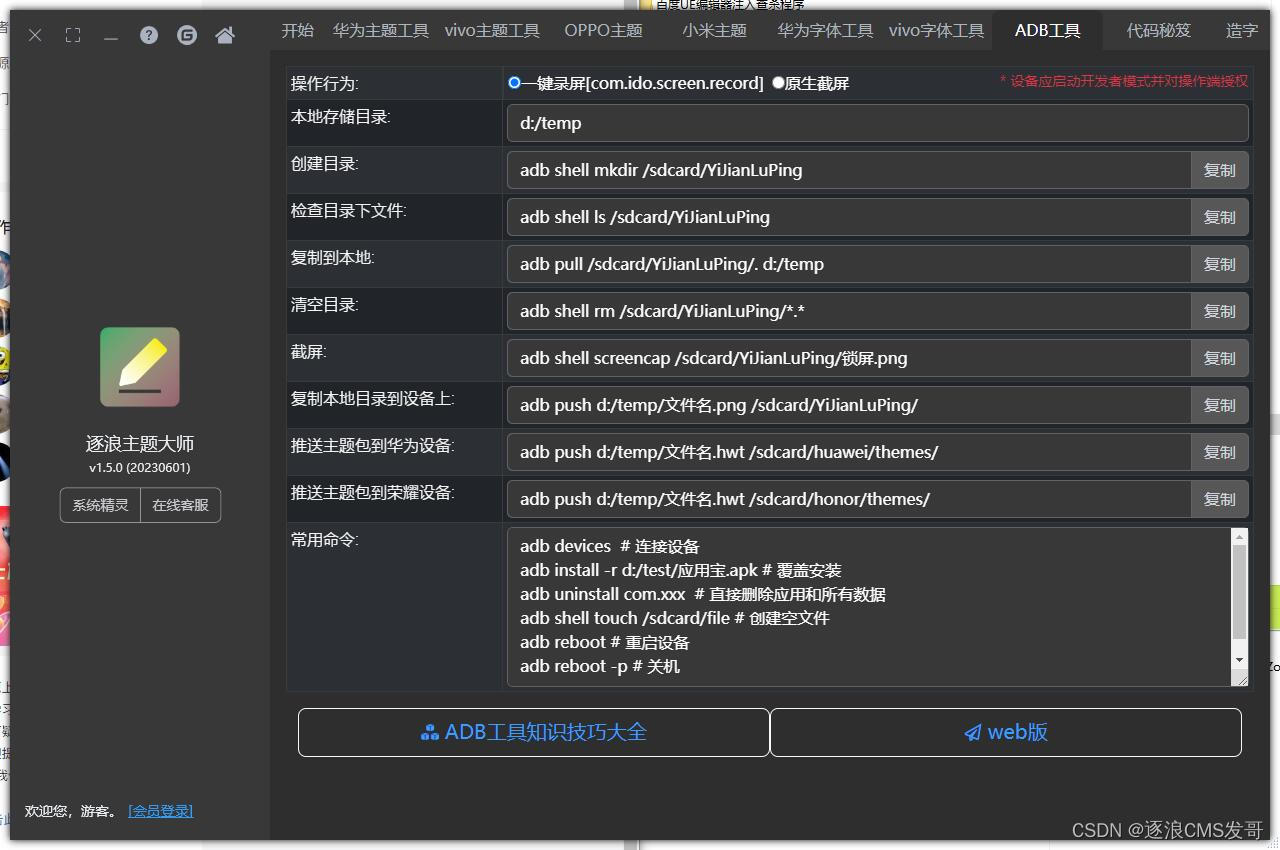Switch to the 开始 tab

click(x=297, y=30)
